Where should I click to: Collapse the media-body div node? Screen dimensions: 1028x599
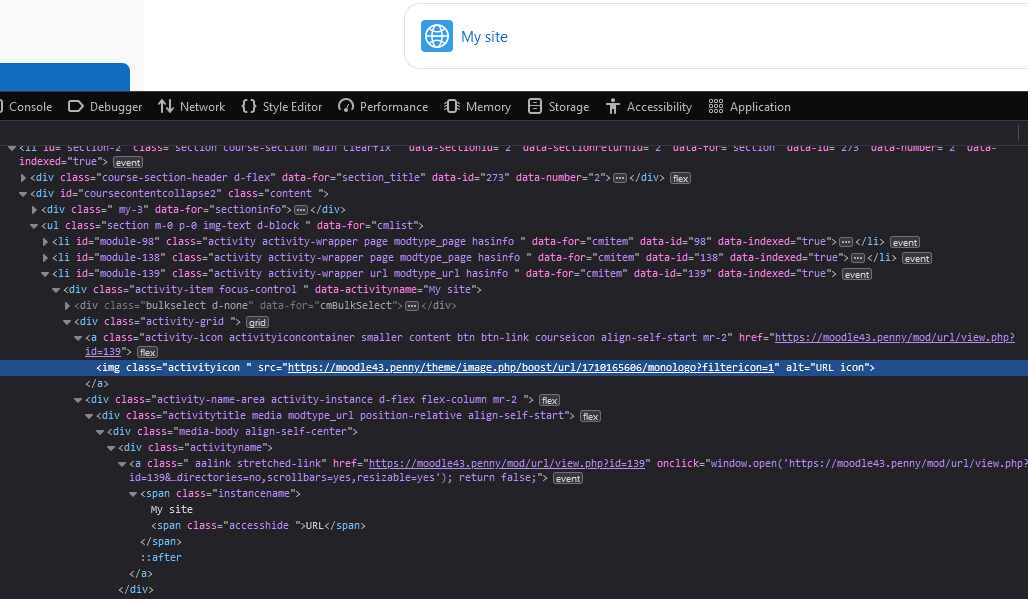101,433
